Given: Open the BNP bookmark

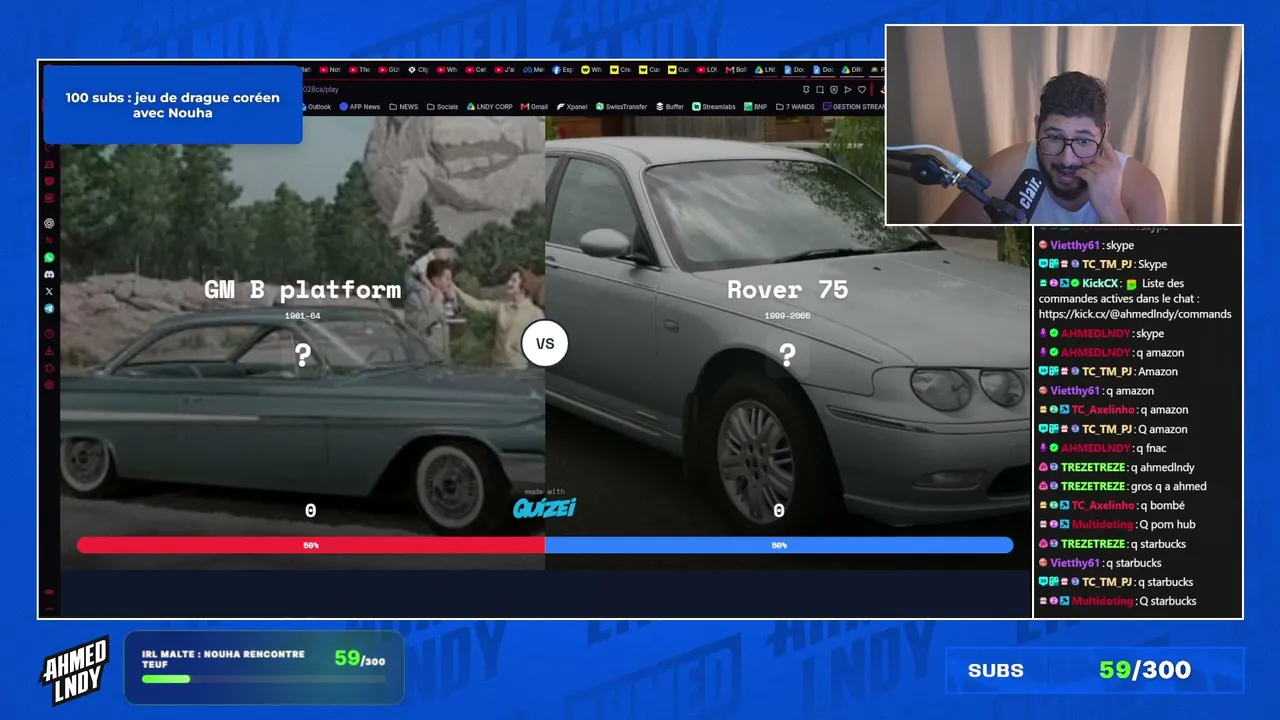Looking at the screenshot, I should [x=755, y=106].
